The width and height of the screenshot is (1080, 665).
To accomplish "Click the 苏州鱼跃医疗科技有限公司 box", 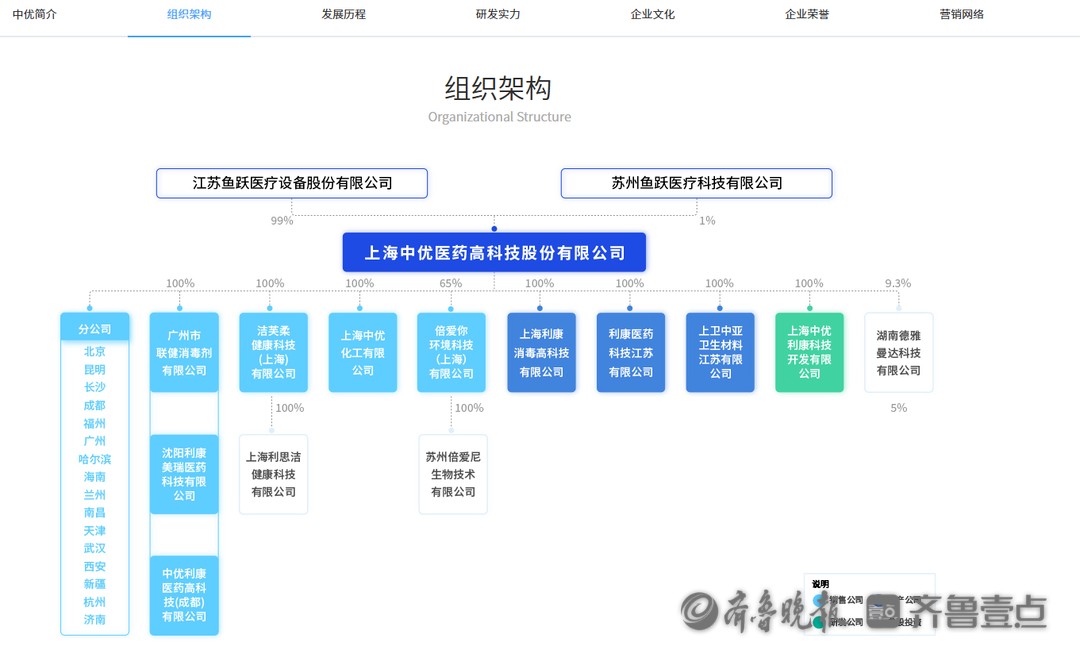I will (696, 183).
